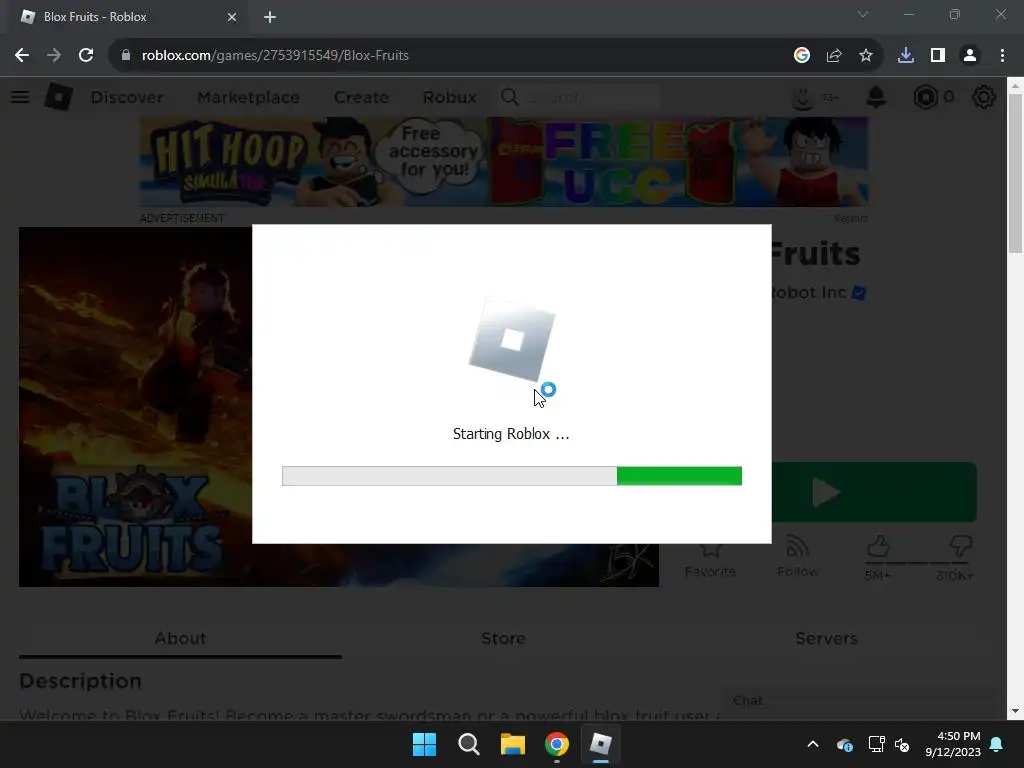Click the page scrollbar down arrow
1024x768 pixels.
pyautogui.click(x=1016, y=711)
